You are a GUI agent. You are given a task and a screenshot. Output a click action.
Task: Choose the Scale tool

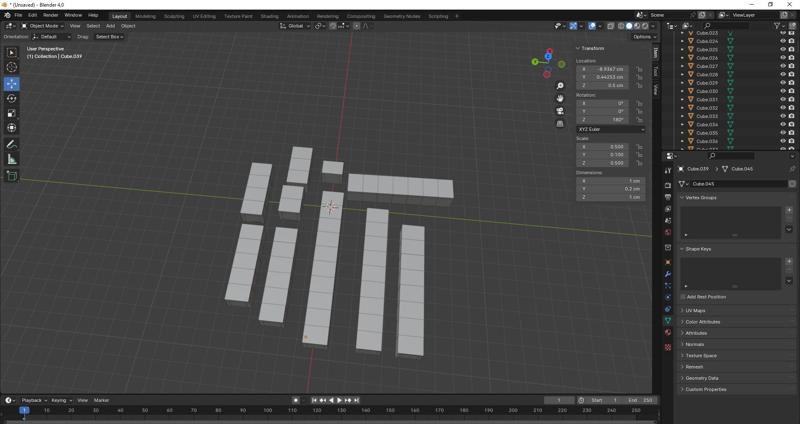12,113
